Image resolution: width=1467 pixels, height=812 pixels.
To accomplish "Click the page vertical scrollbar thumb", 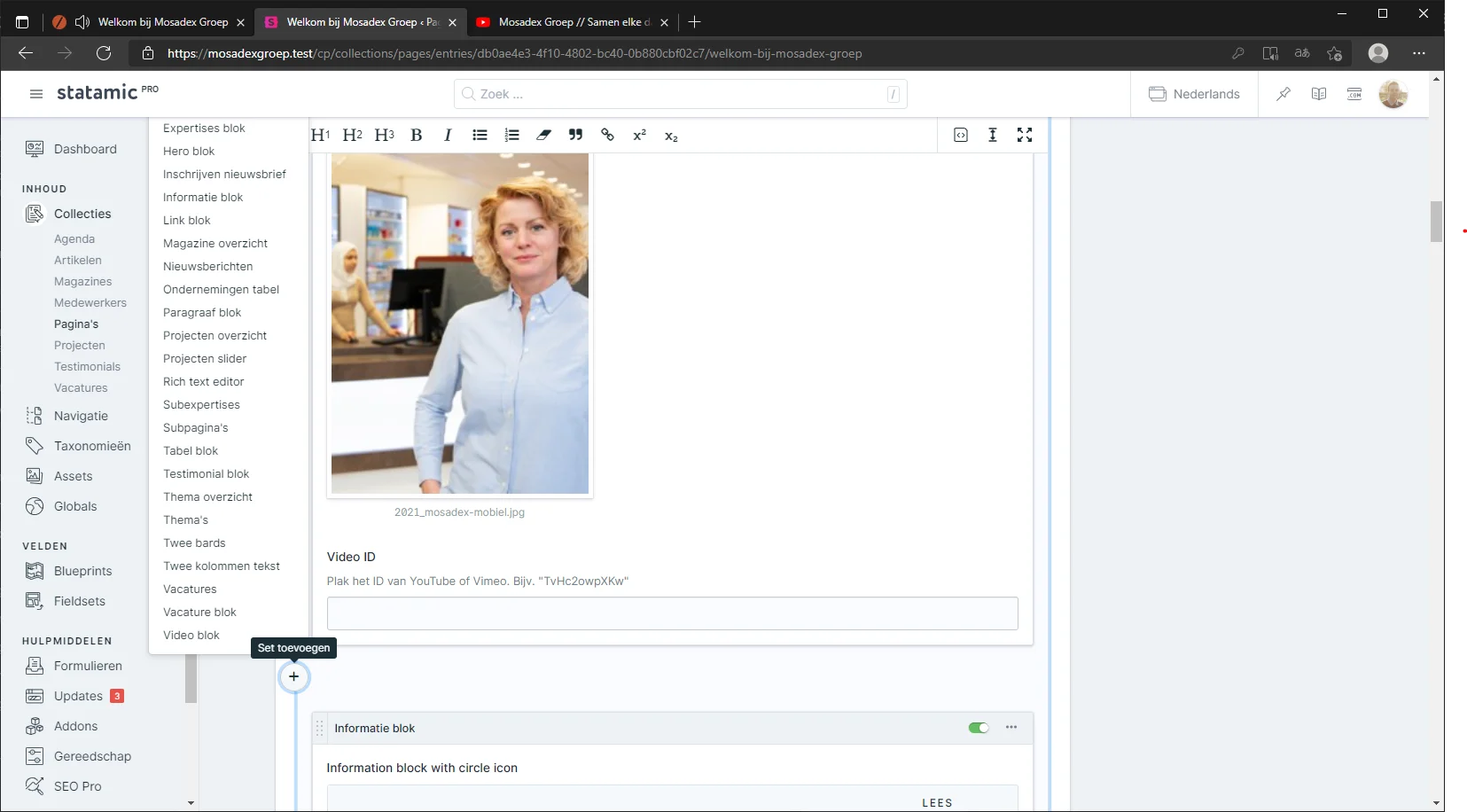I will tap(1437, 222).
